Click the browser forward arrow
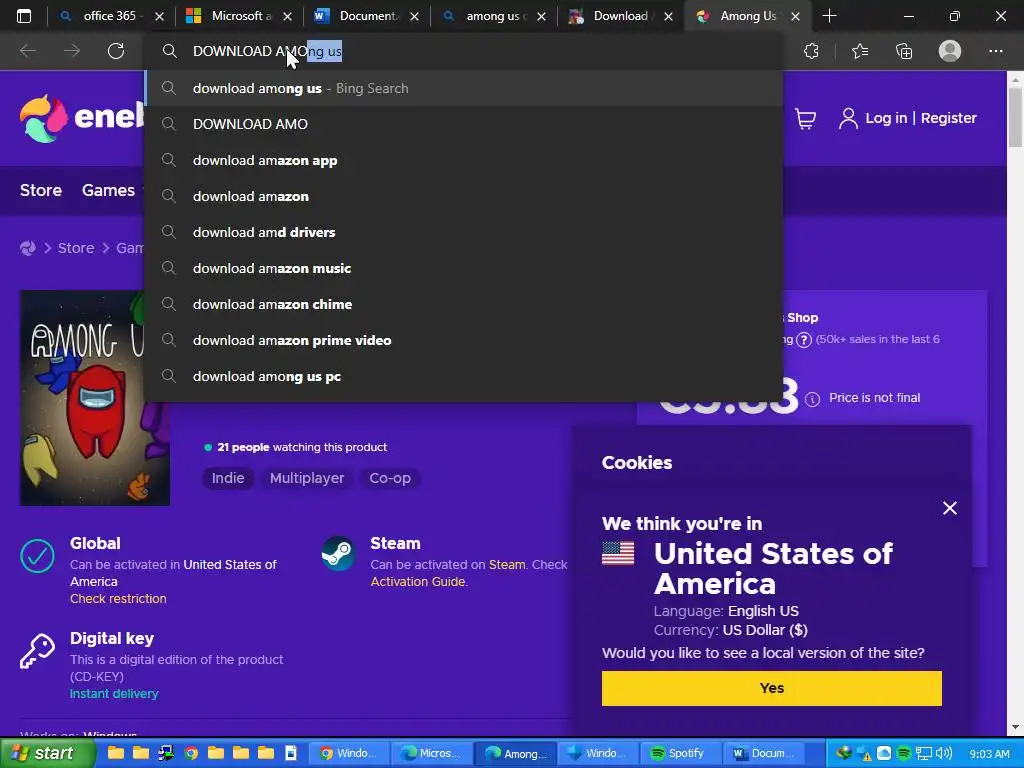 (72, 51)
